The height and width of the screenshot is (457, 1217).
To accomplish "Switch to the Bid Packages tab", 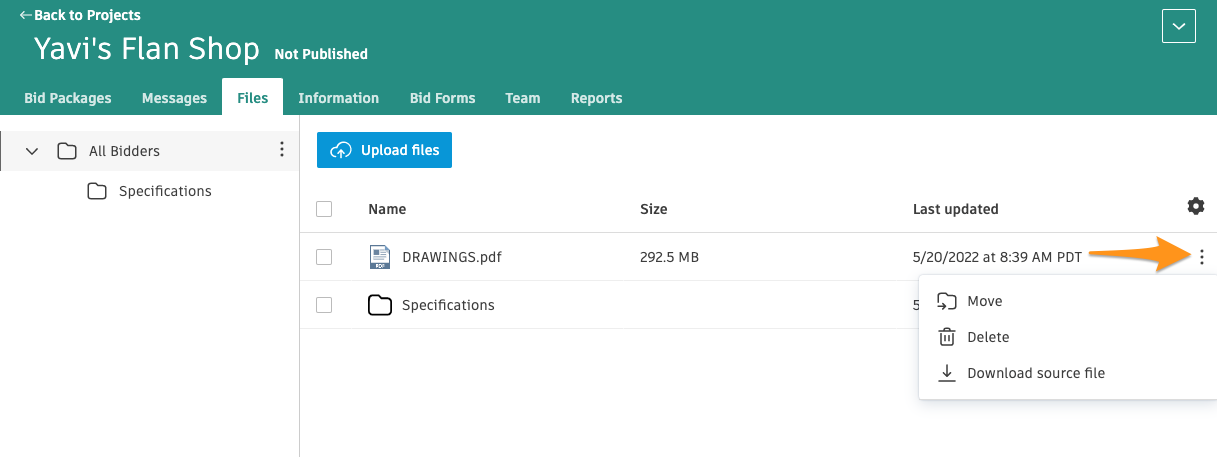I will 67,98.
